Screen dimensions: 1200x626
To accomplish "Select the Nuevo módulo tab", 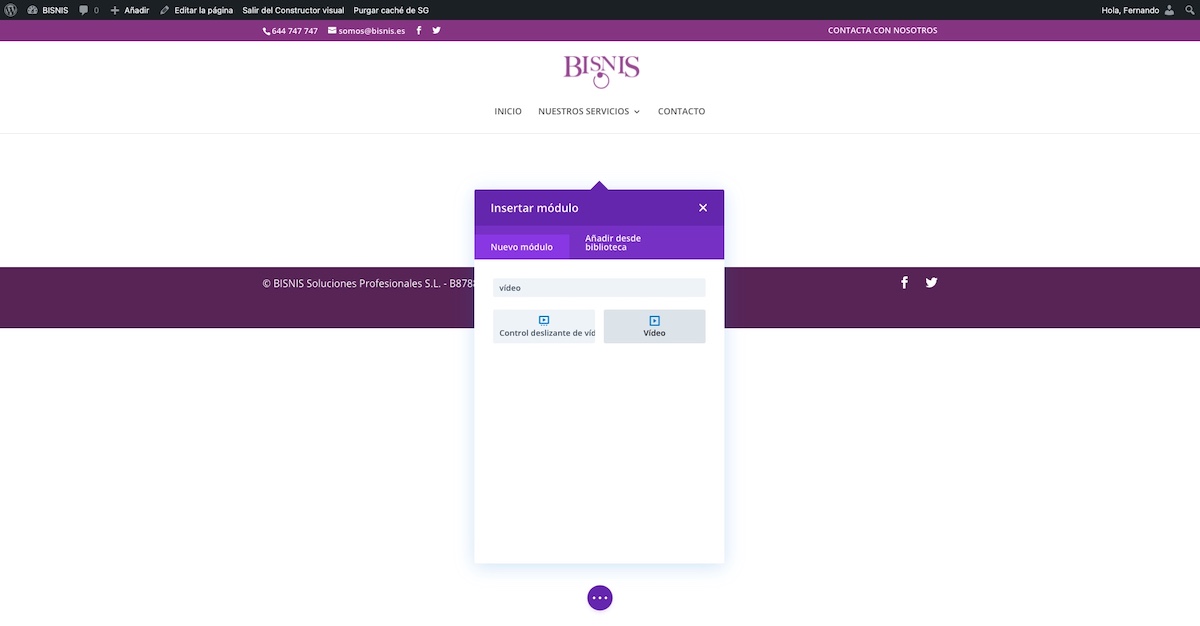I will pyautogui.click(x=521, y=247).
